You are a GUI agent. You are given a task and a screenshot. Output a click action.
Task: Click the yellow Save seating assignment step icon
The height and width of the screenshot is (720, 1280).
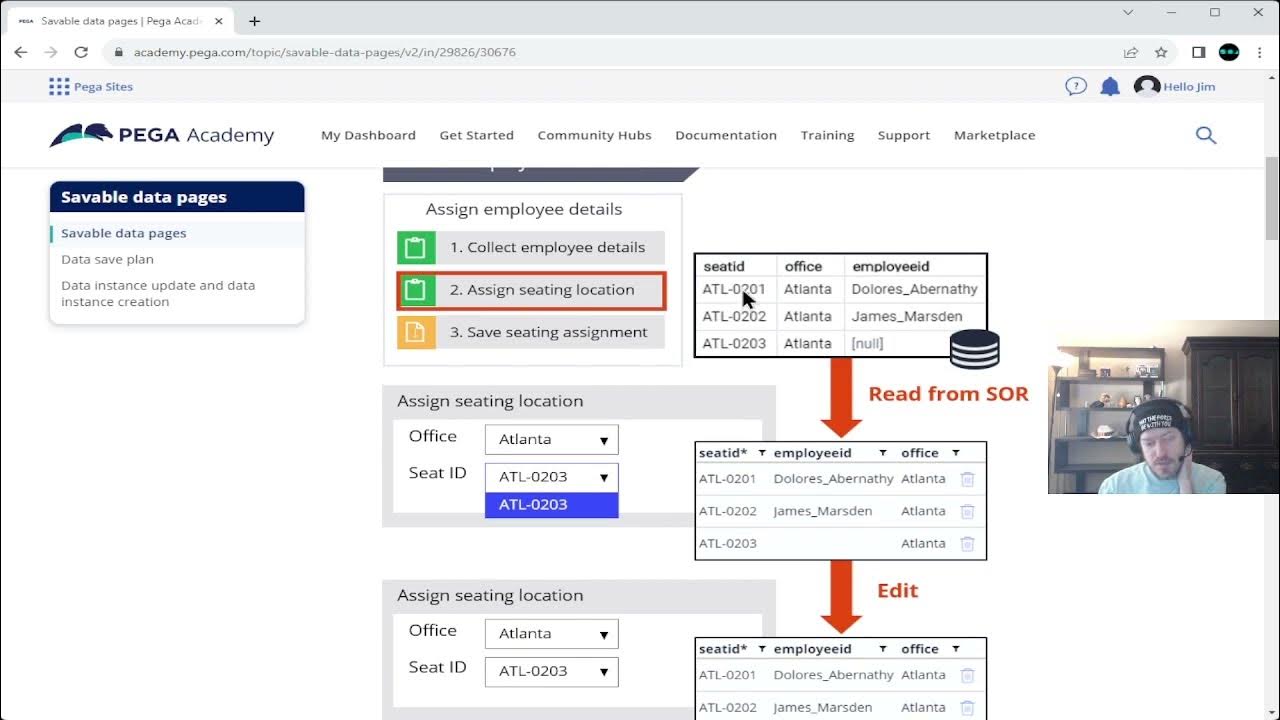click(x=416, y=332)
